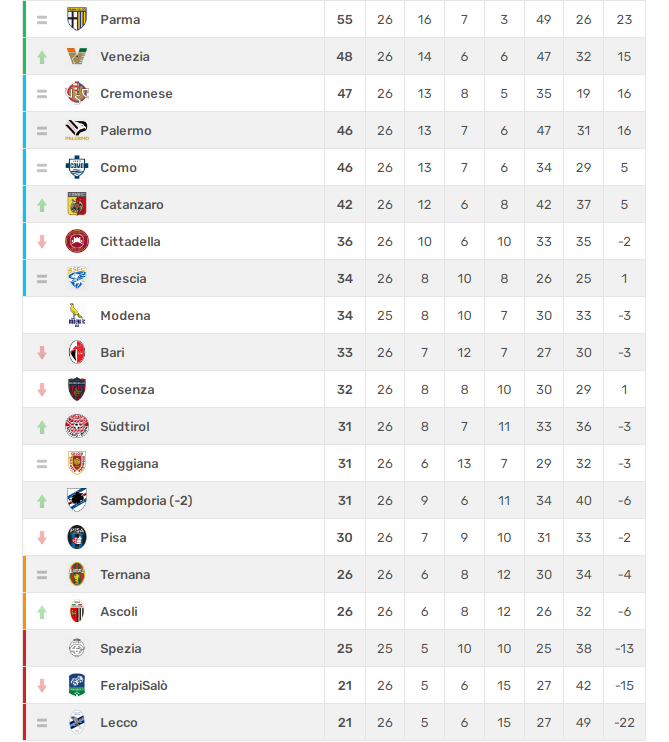Click the Pisa team crest

77,538
